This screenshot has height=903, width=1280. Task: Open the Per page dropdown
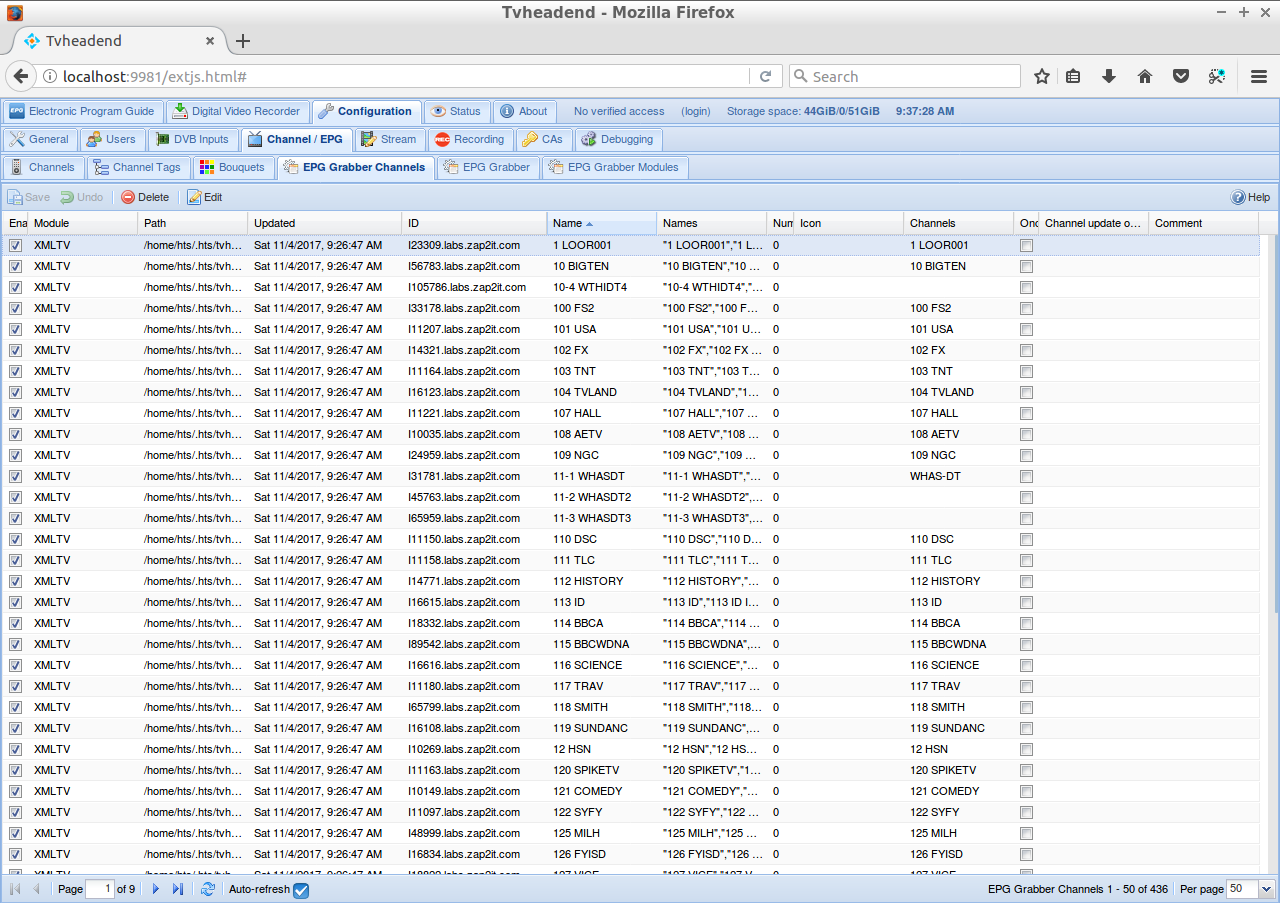(1266, 888)
